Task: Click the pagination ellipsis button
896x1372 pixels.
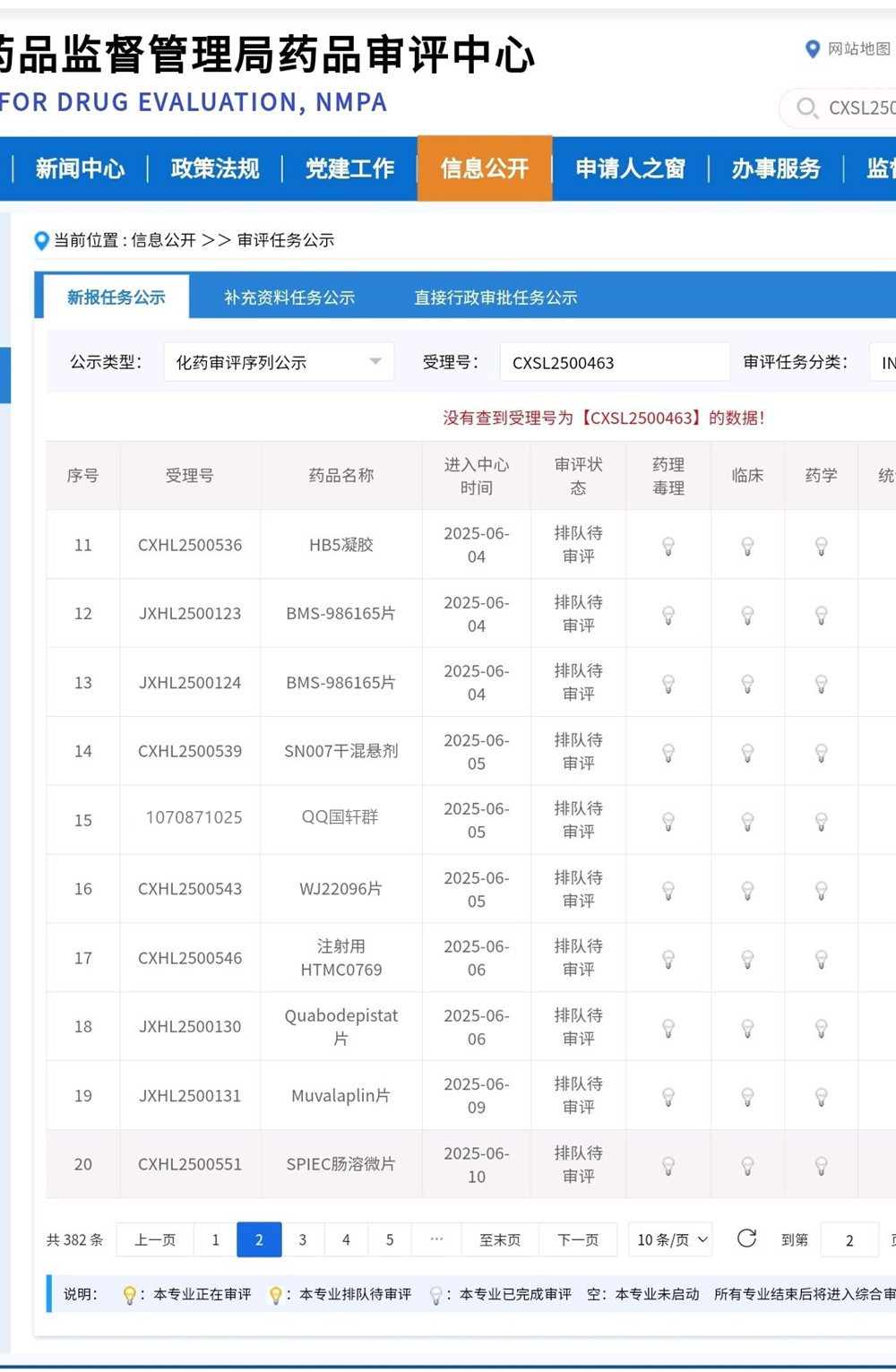Action: pyautogui.click(x=436, y=1239)
